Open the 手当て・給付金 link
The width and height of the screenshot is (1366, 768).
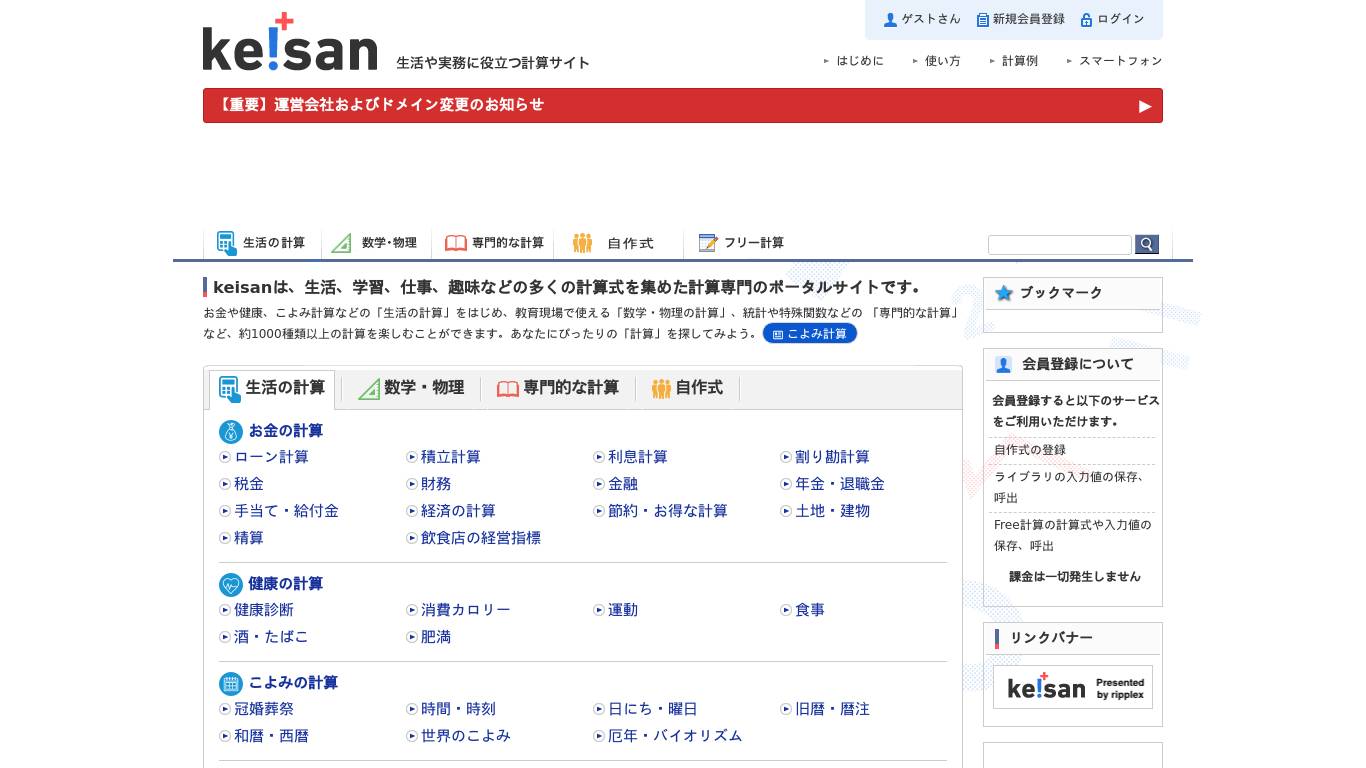click(x=286, y=511)
